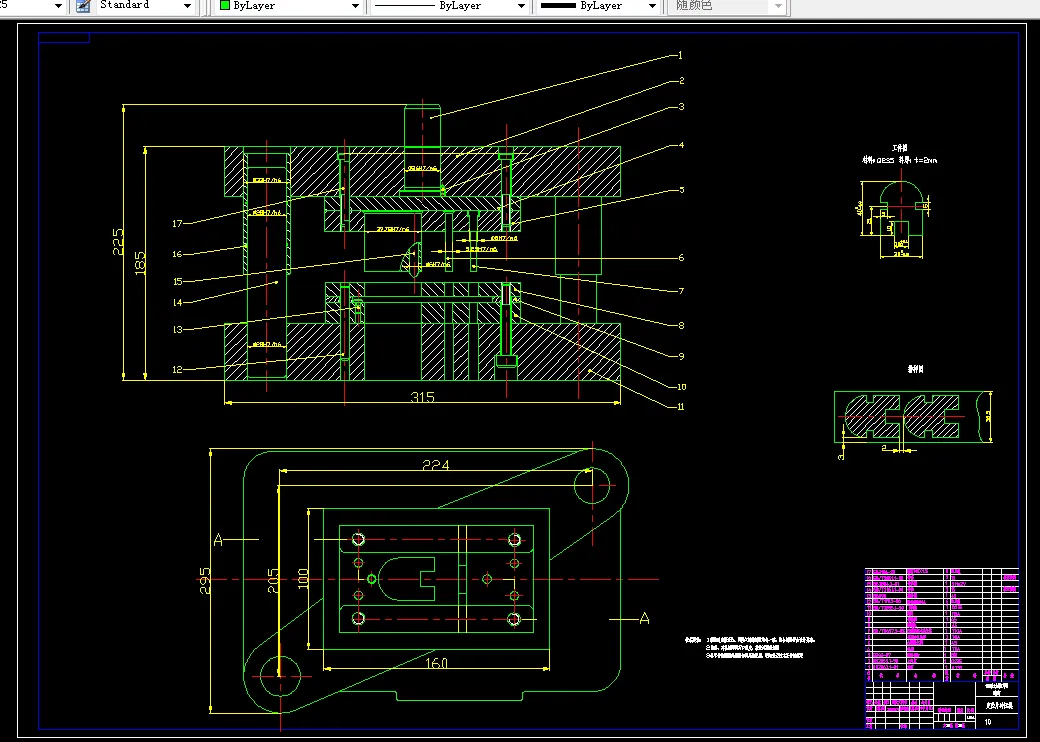Select the 185 height dimension text
1040x742 pixels.
(140, 263)
